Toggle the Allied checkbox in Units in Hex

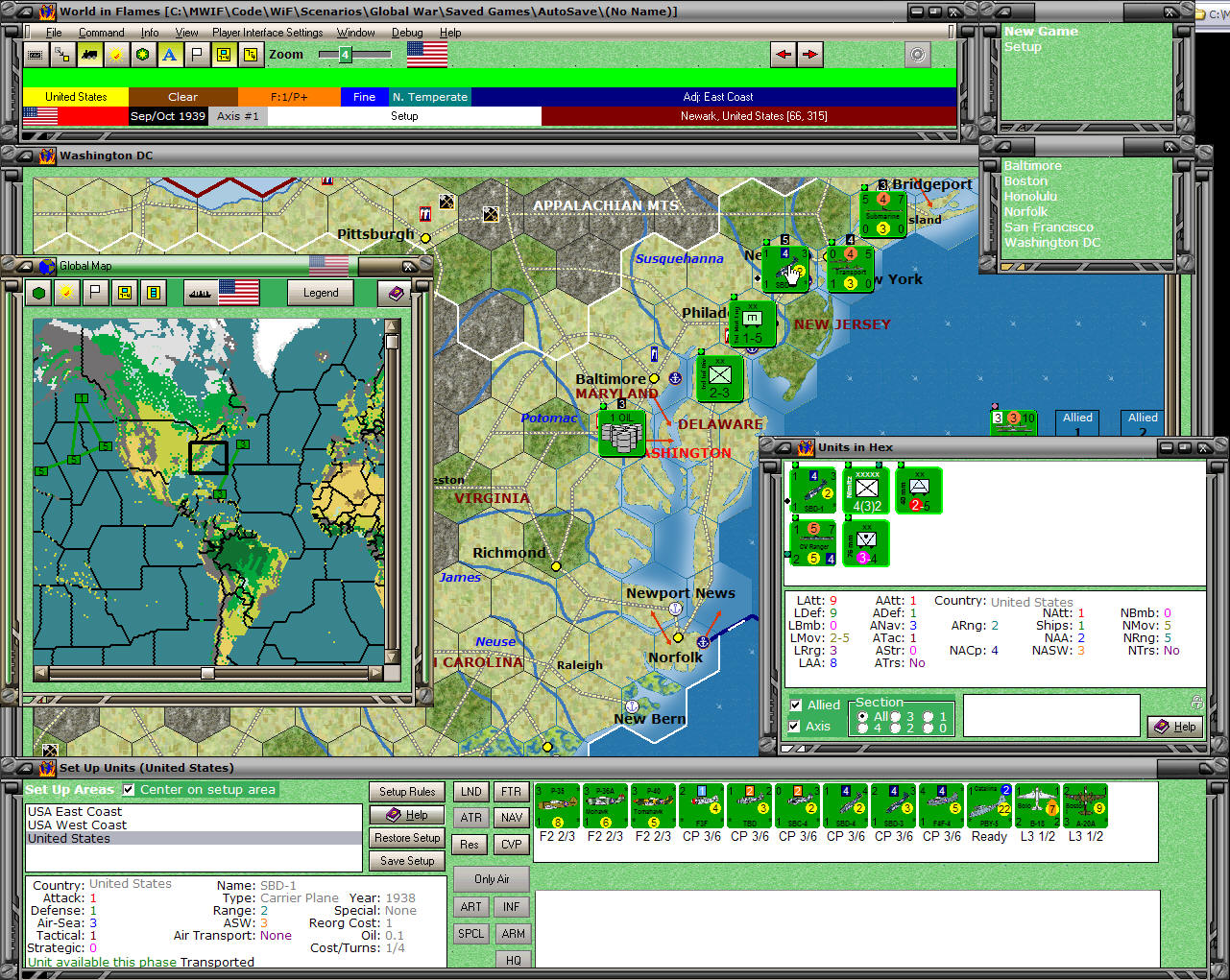tap(795, 705)
